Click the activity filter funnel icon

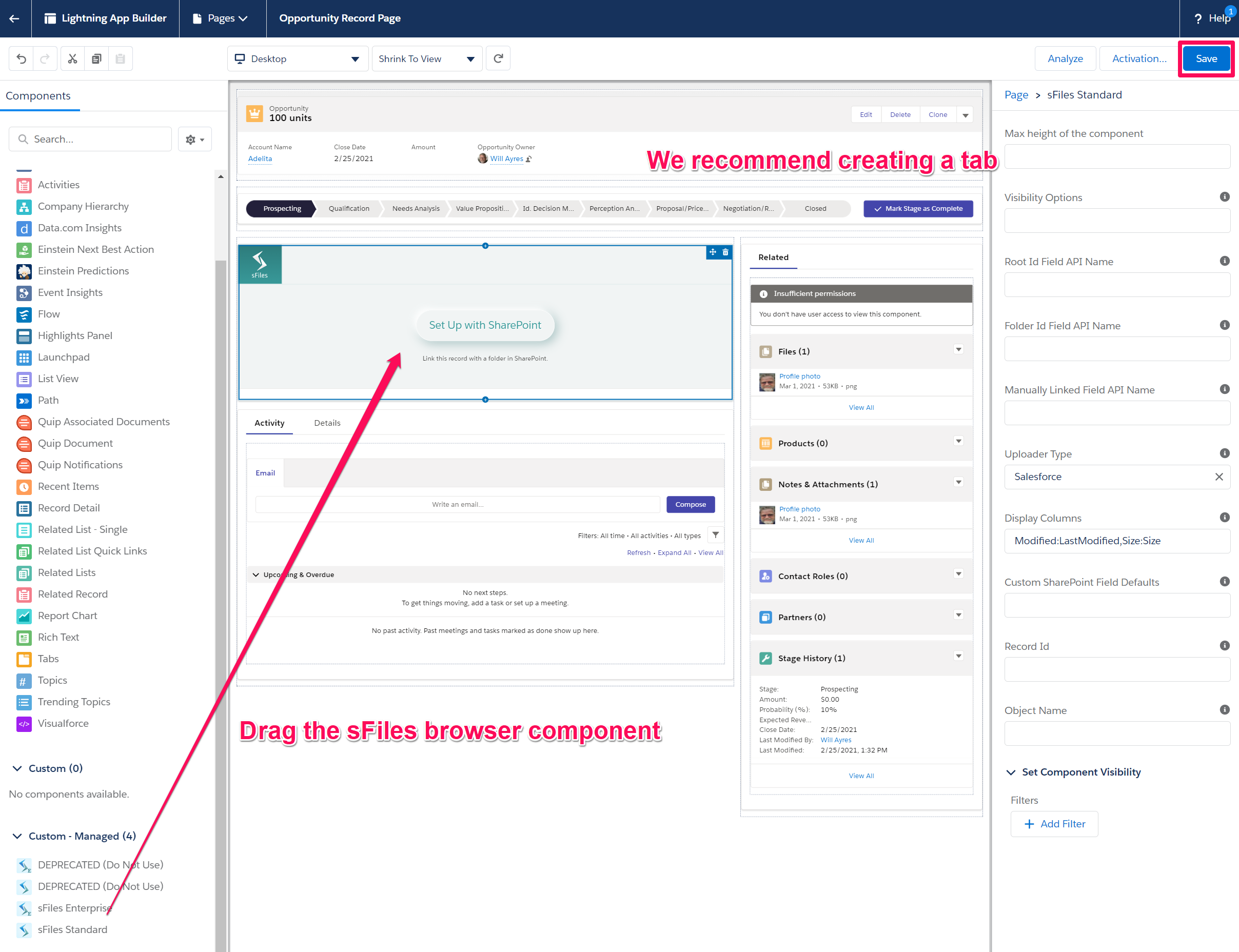tap(716, 535)
